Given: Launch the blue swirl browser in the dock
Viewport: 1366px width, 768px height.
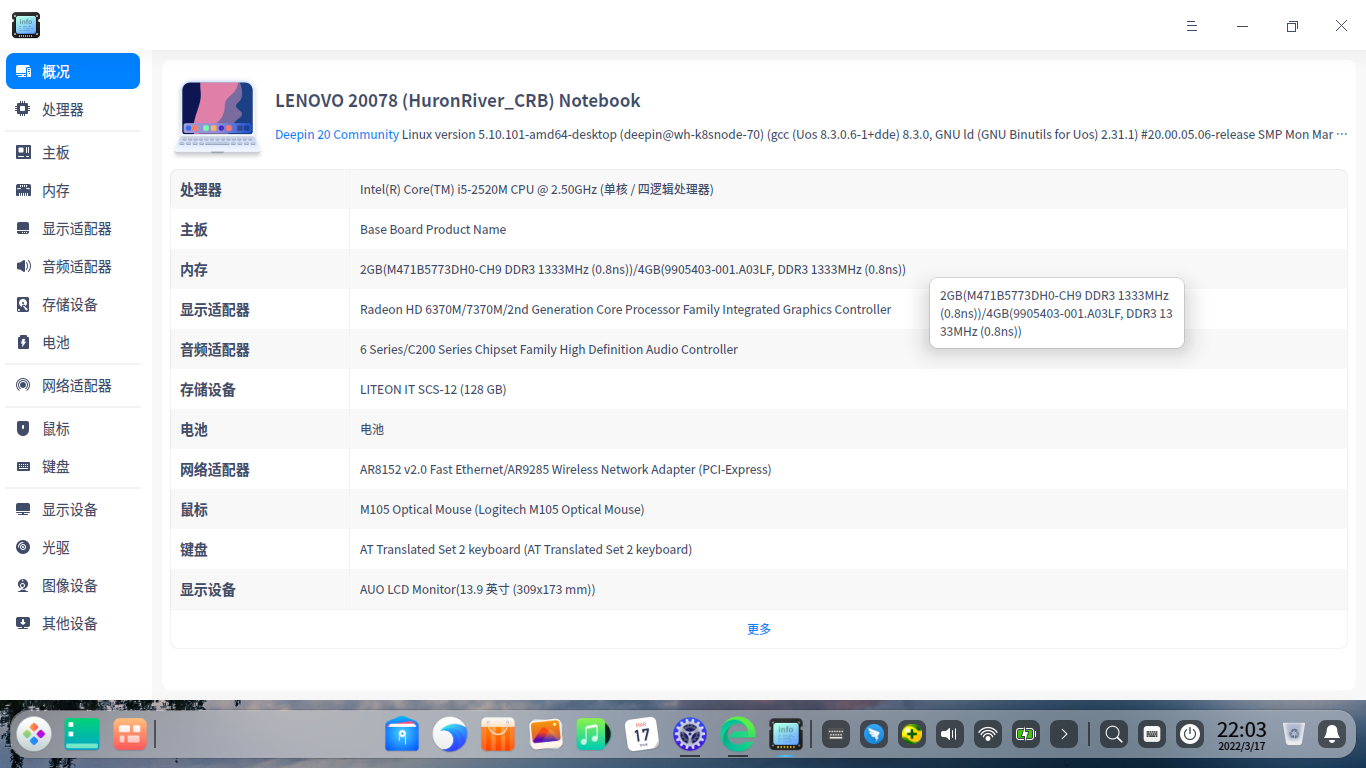Looking at the screenshot, I should [x=450, y=734].
